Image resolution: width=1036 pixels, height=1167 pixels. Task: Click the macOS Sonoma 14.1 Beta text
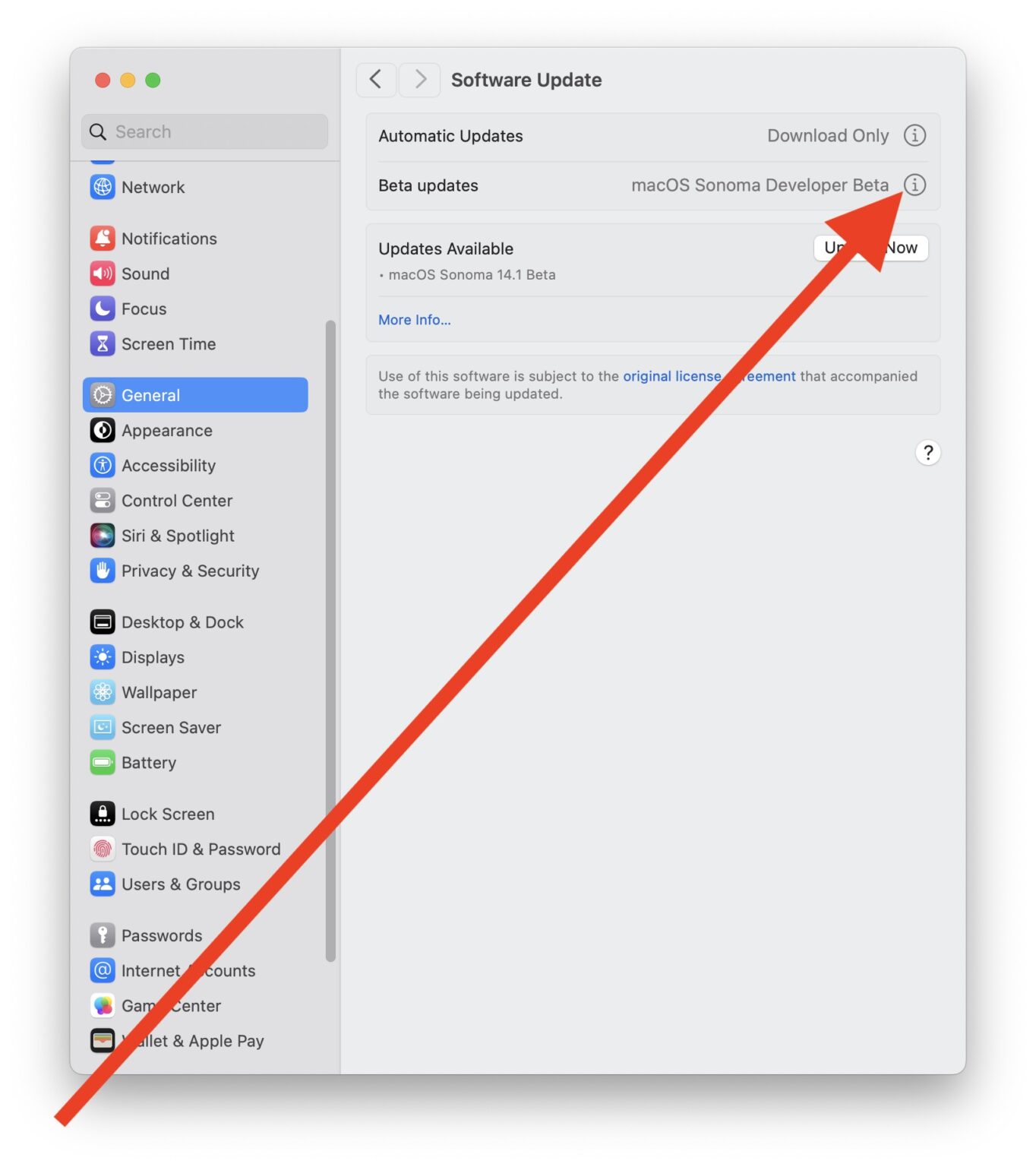click(472, 275)
